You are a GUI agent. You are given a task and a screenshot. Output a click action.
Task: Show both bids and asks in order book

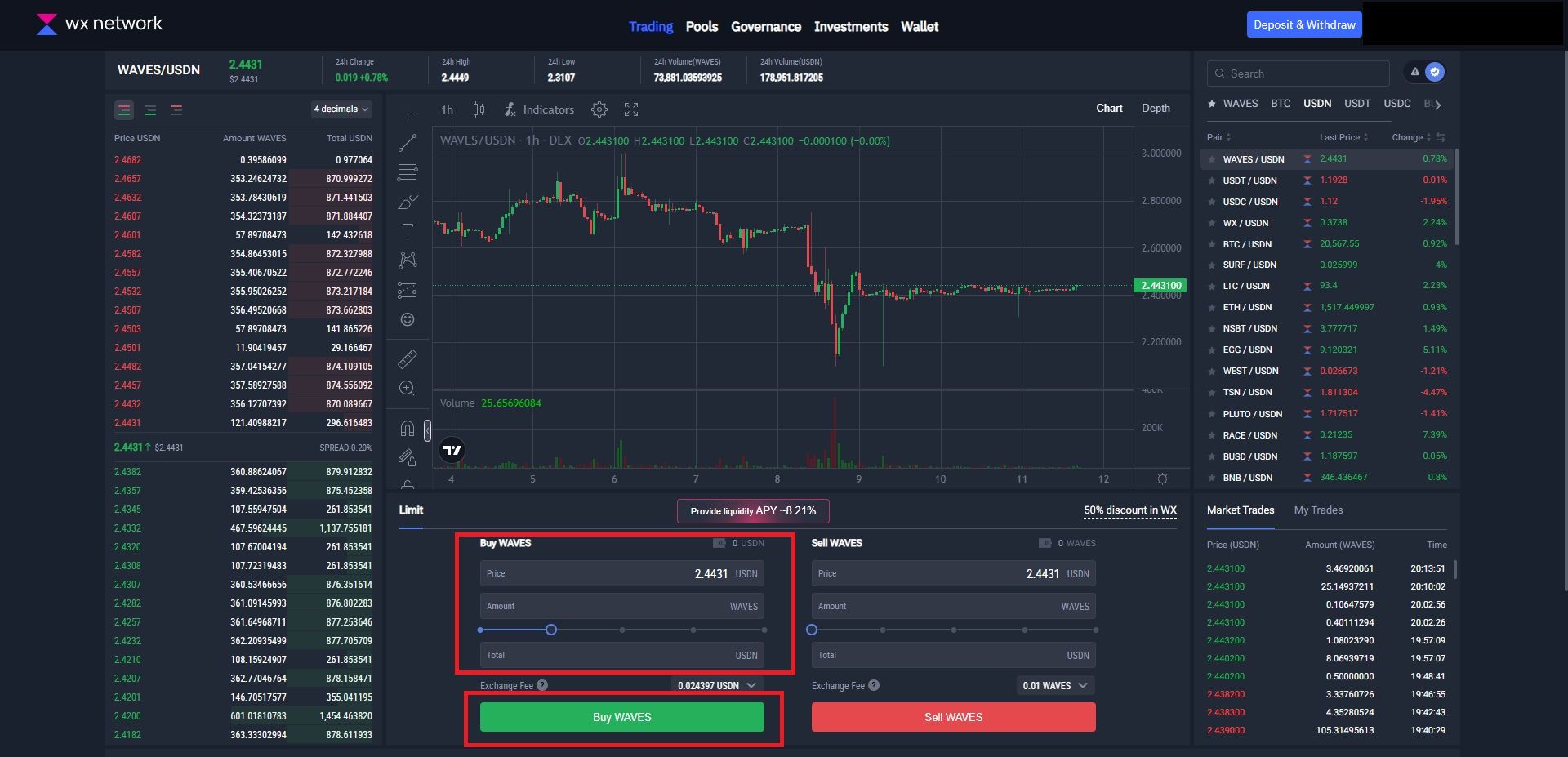coord(124,110)
